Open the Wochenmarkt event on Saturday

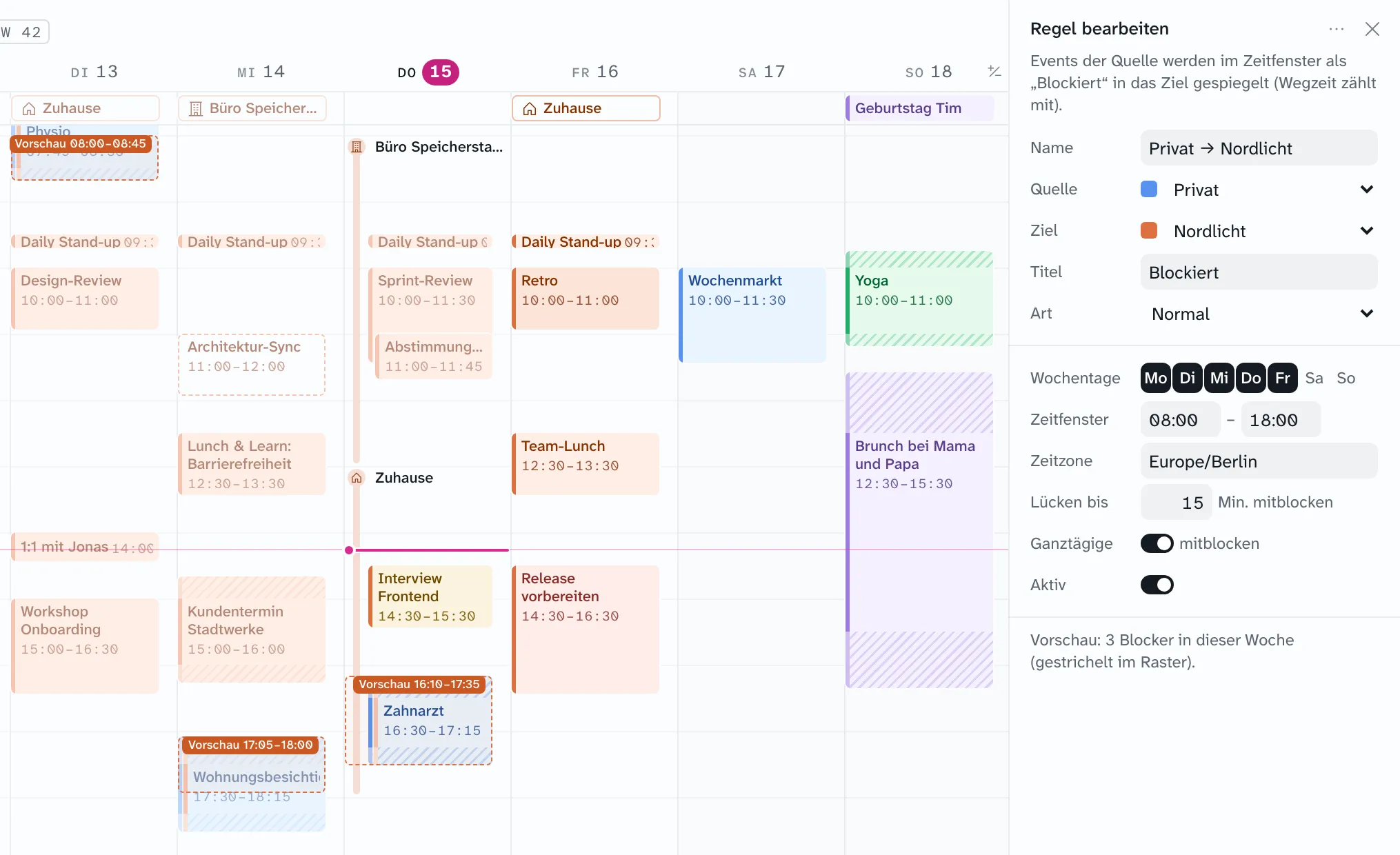pyautogui.click(x=752, y=314)
